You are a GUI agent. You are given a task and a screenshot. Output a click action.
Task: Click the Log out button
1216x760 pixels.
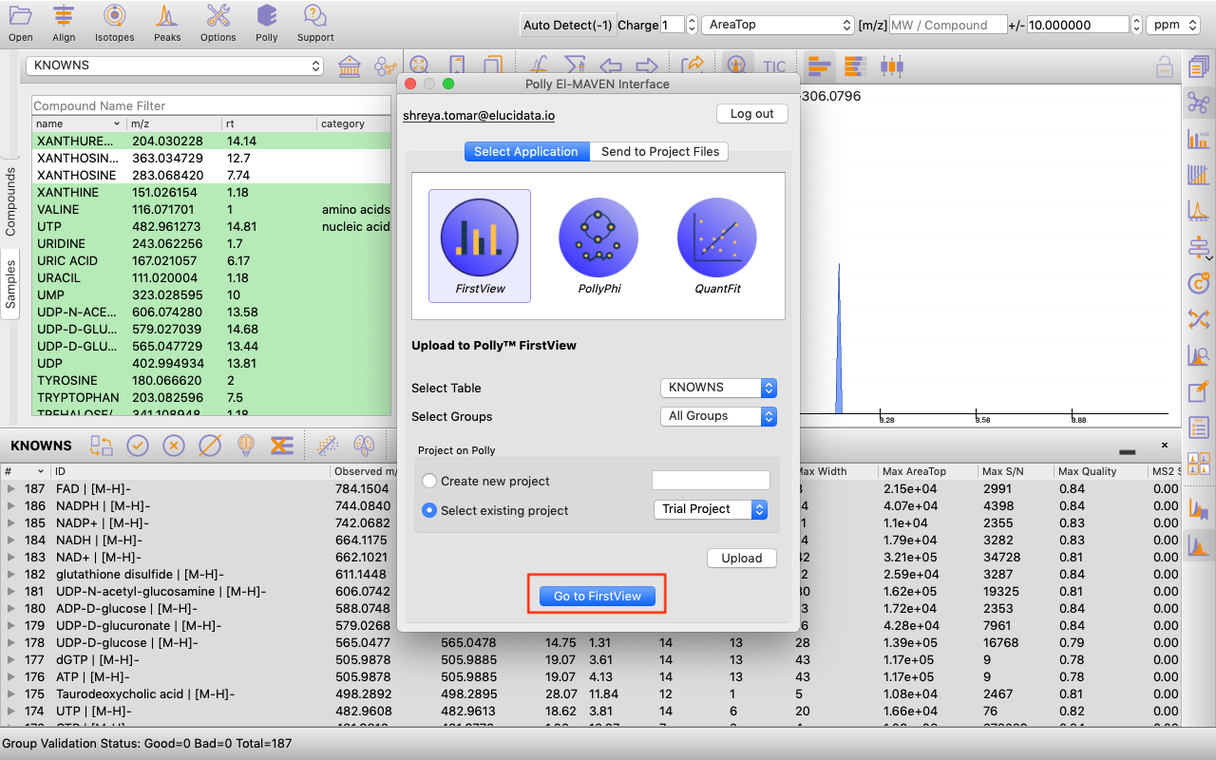tap(752, 114)
